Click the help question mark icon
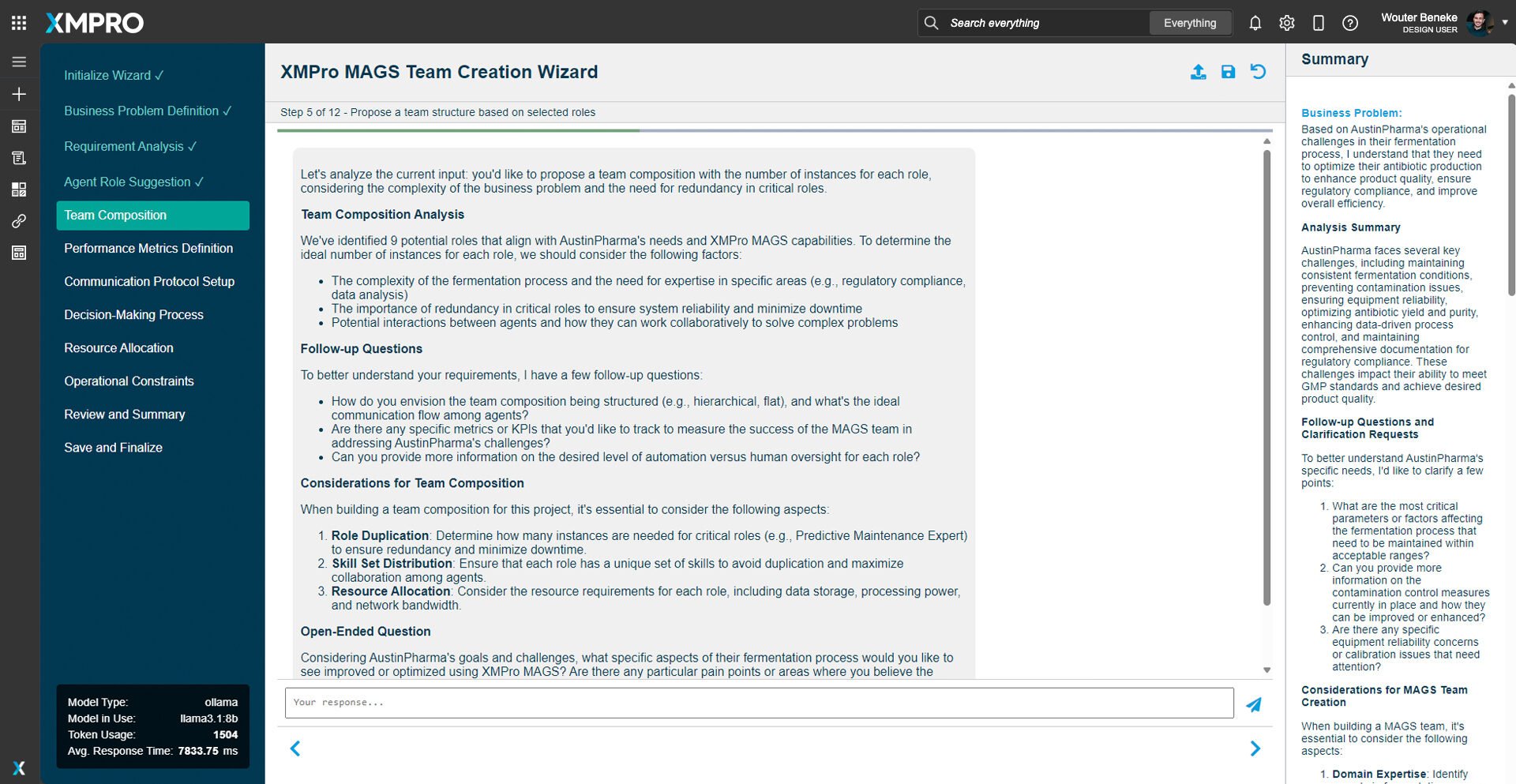 pos(1349,23)
